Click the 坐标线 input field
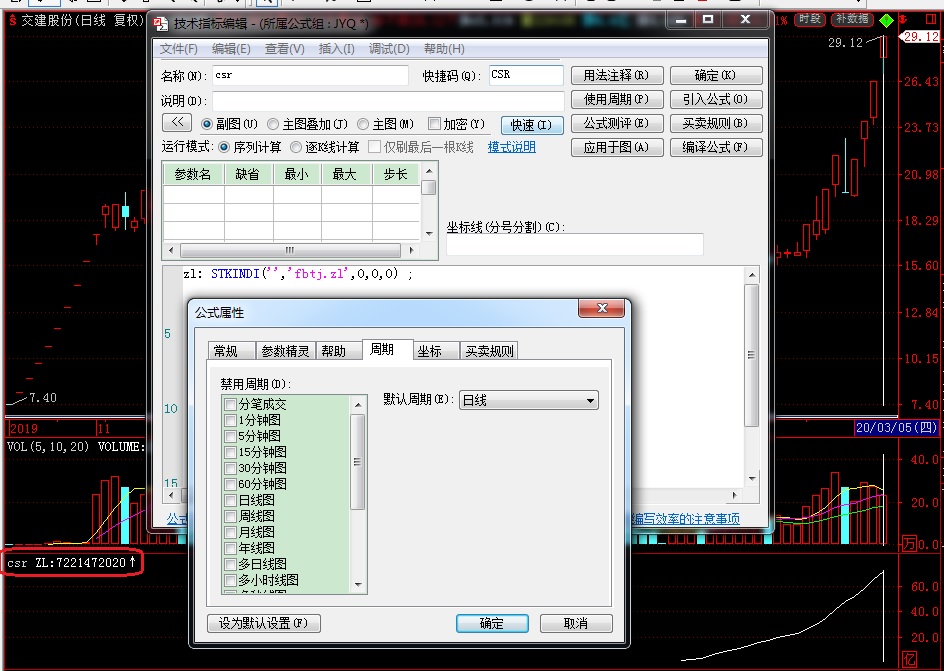The width and height of the screenshot is (944, 671). pyautogui.click(x=574, y=244)
